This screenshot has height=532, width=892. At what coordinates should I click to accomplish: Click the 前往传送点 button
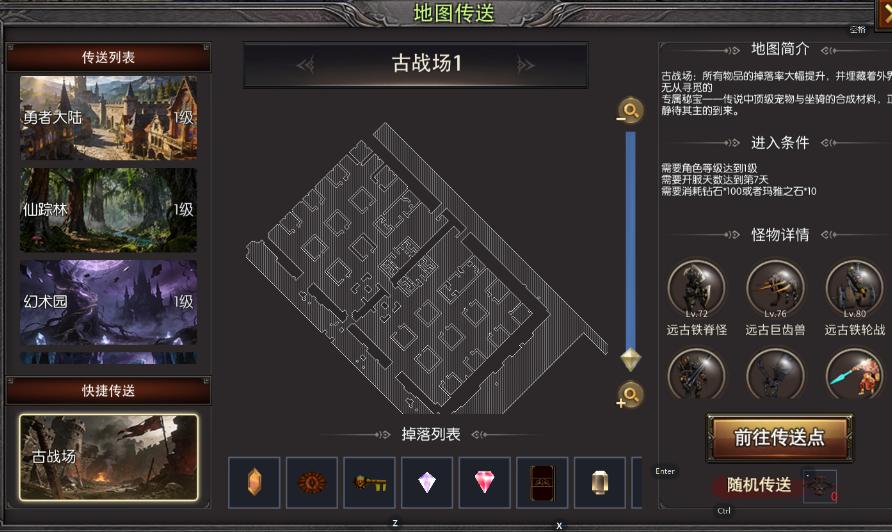pos(779,438)
